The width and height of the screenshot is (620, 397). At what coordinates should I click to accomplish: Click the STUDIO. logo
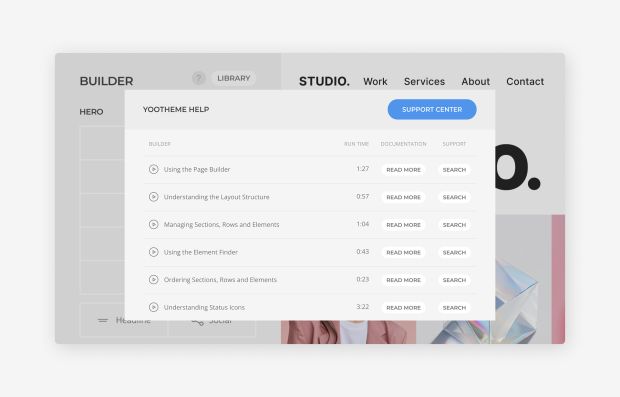point(324,81)
